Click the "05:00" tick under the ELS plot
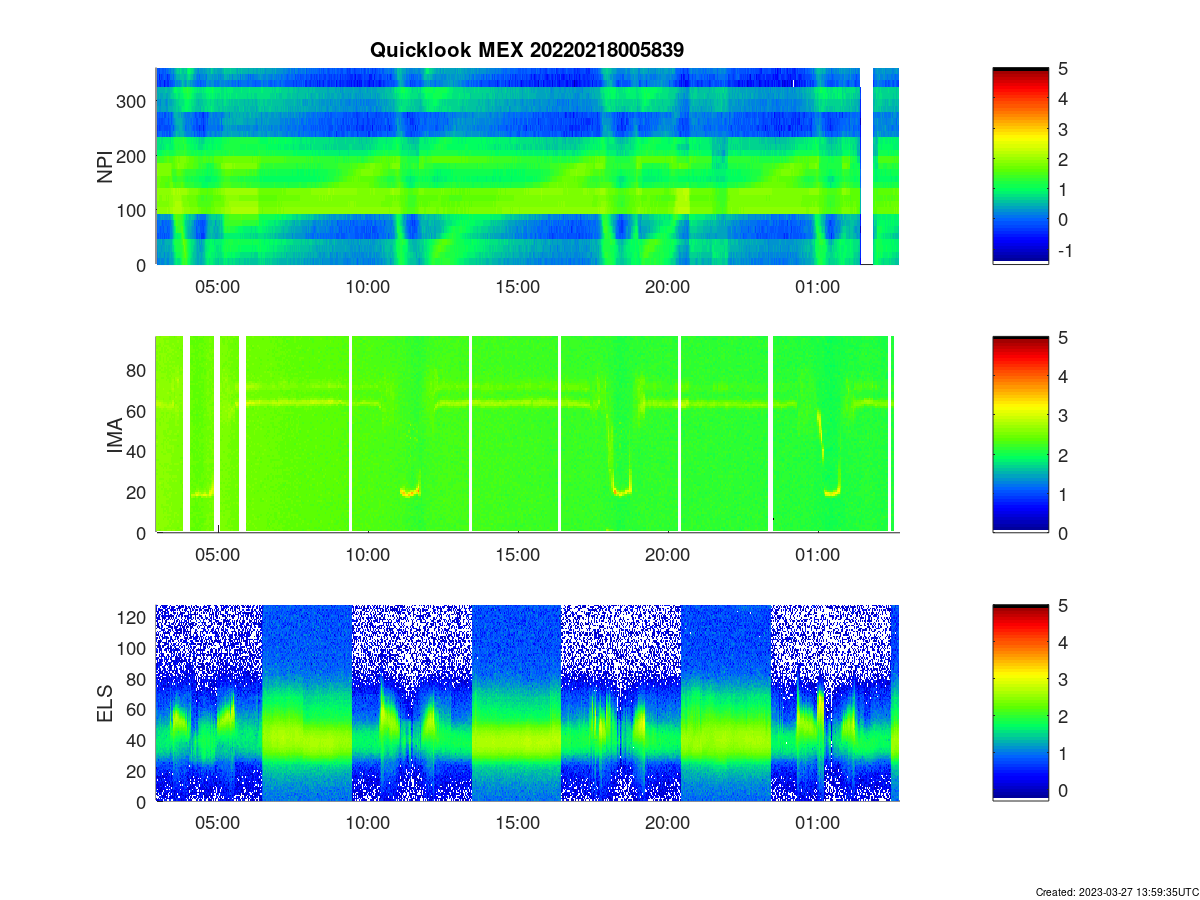The image size is (1200, 900). coord(218,823)
